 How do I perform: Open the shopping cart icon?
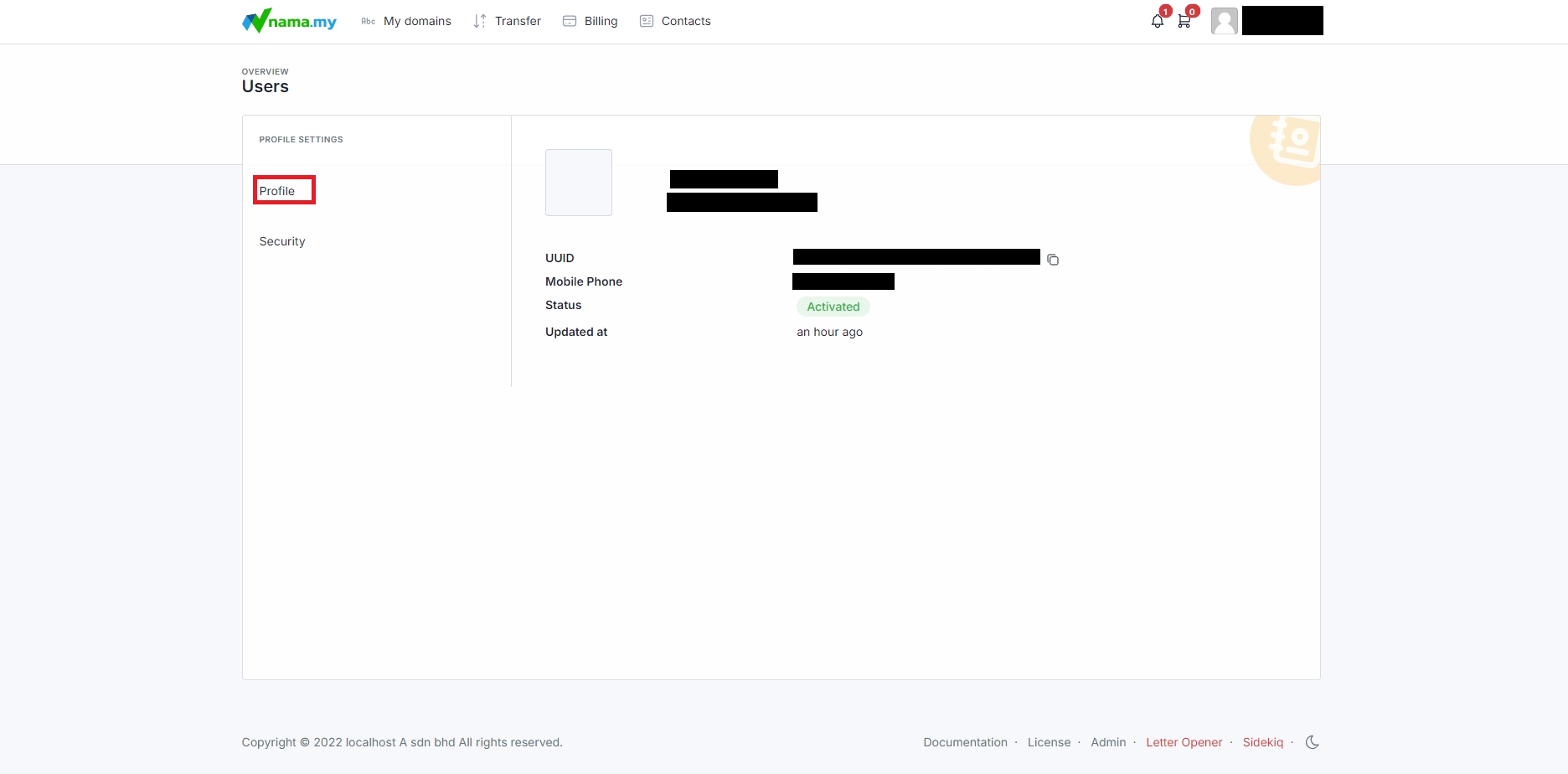click(1184, 22)
